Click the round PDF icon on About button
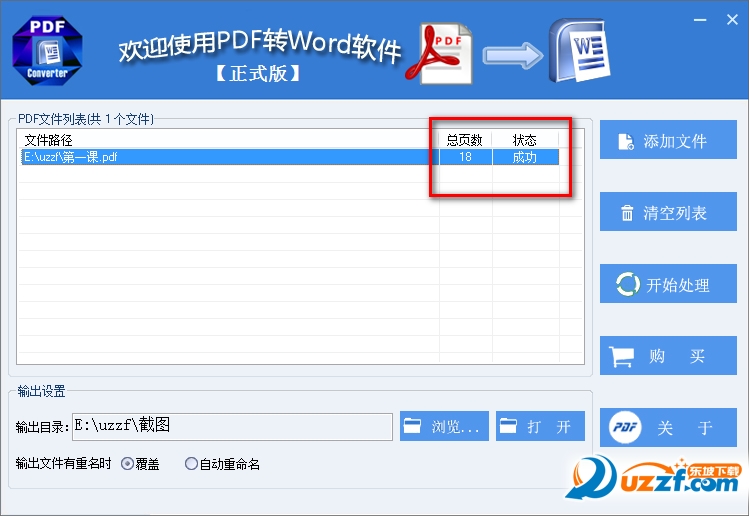This screenshot has height=516, width=749. coord(625,427)
